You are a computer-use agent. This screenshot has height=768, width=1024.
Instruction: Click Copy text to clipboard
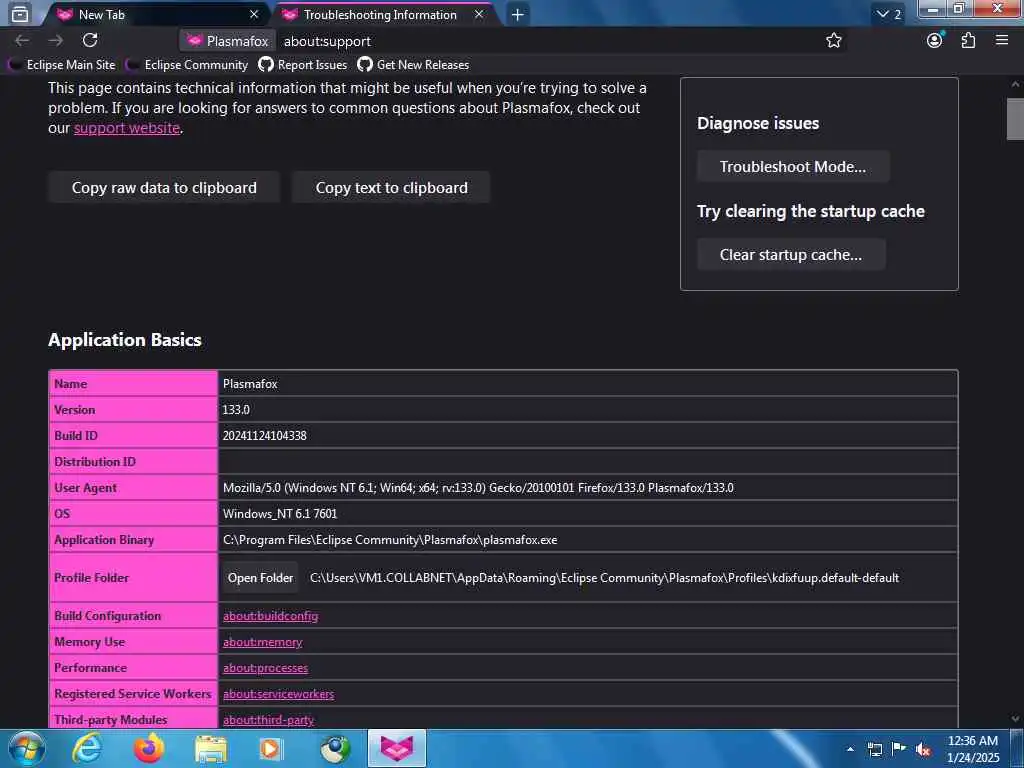tap(391, 187)
